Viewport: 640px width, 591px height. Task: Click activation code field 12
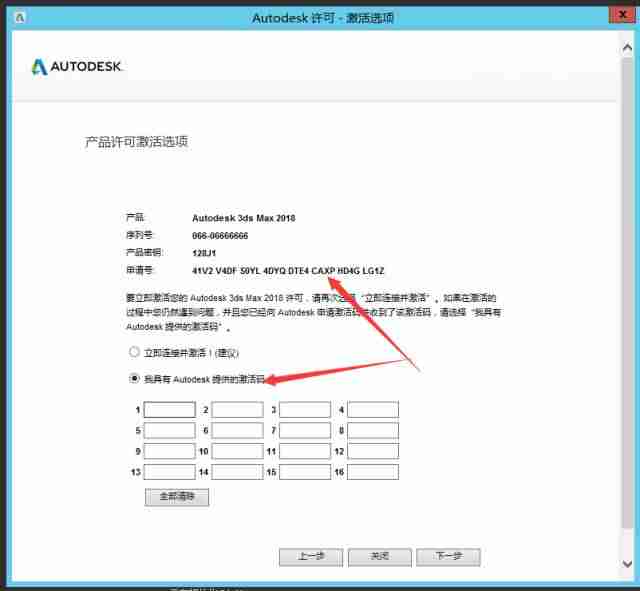point(373,451)
